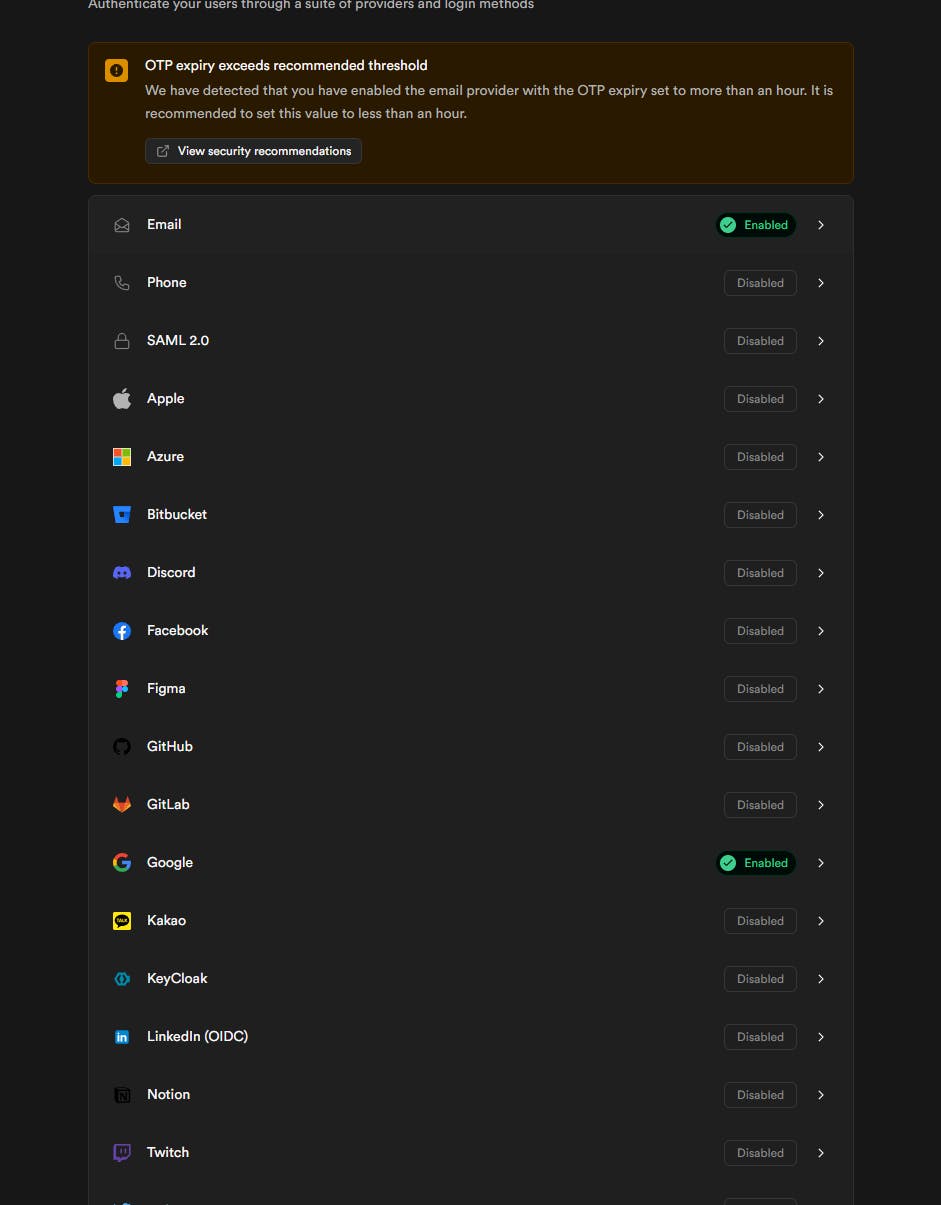This screenshot has height=1205, width=941.
Task: Click the Discord logo icon
Action: (122, 573)
